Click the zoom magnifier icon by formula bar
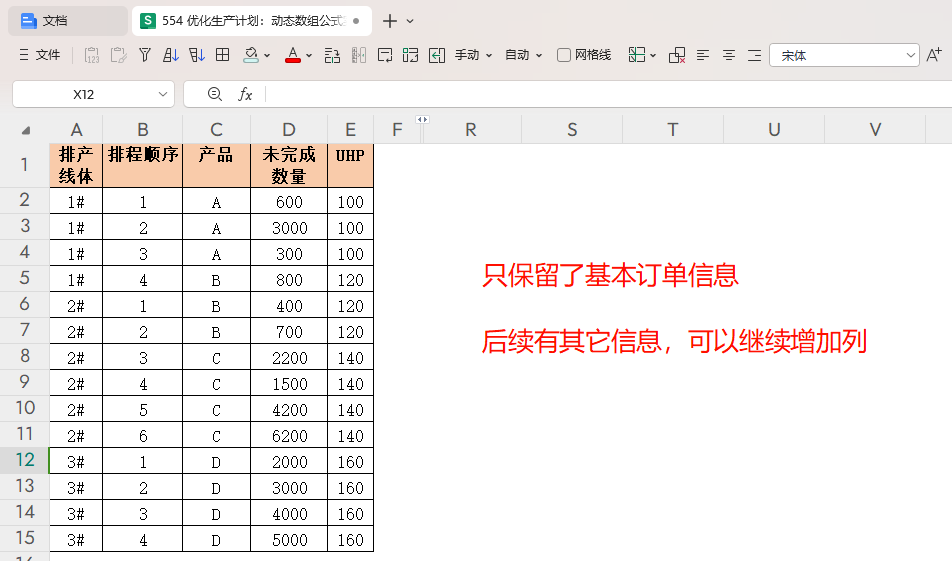Viewport: 952px width, 561px height. tap(214, 94)
